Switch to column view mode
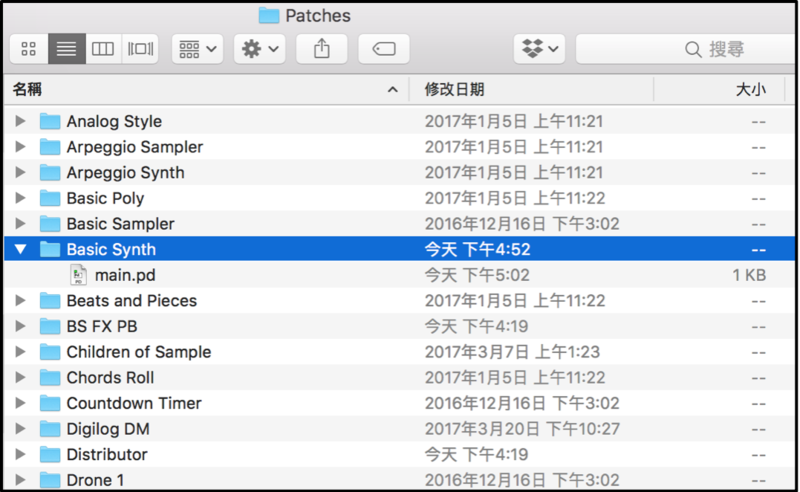800x492 pixels. [x=103, y=49]
